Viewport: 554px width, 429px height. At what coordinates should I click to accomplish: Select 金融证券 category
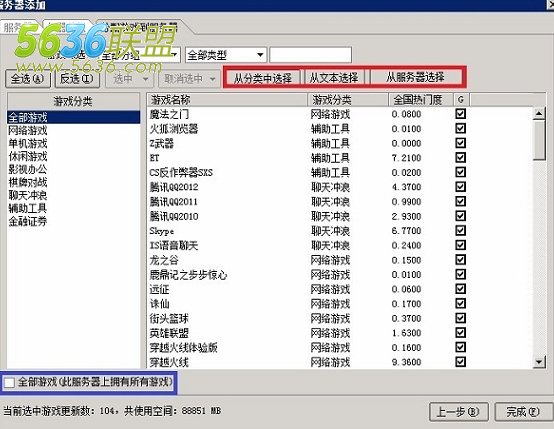pos(73,221)
